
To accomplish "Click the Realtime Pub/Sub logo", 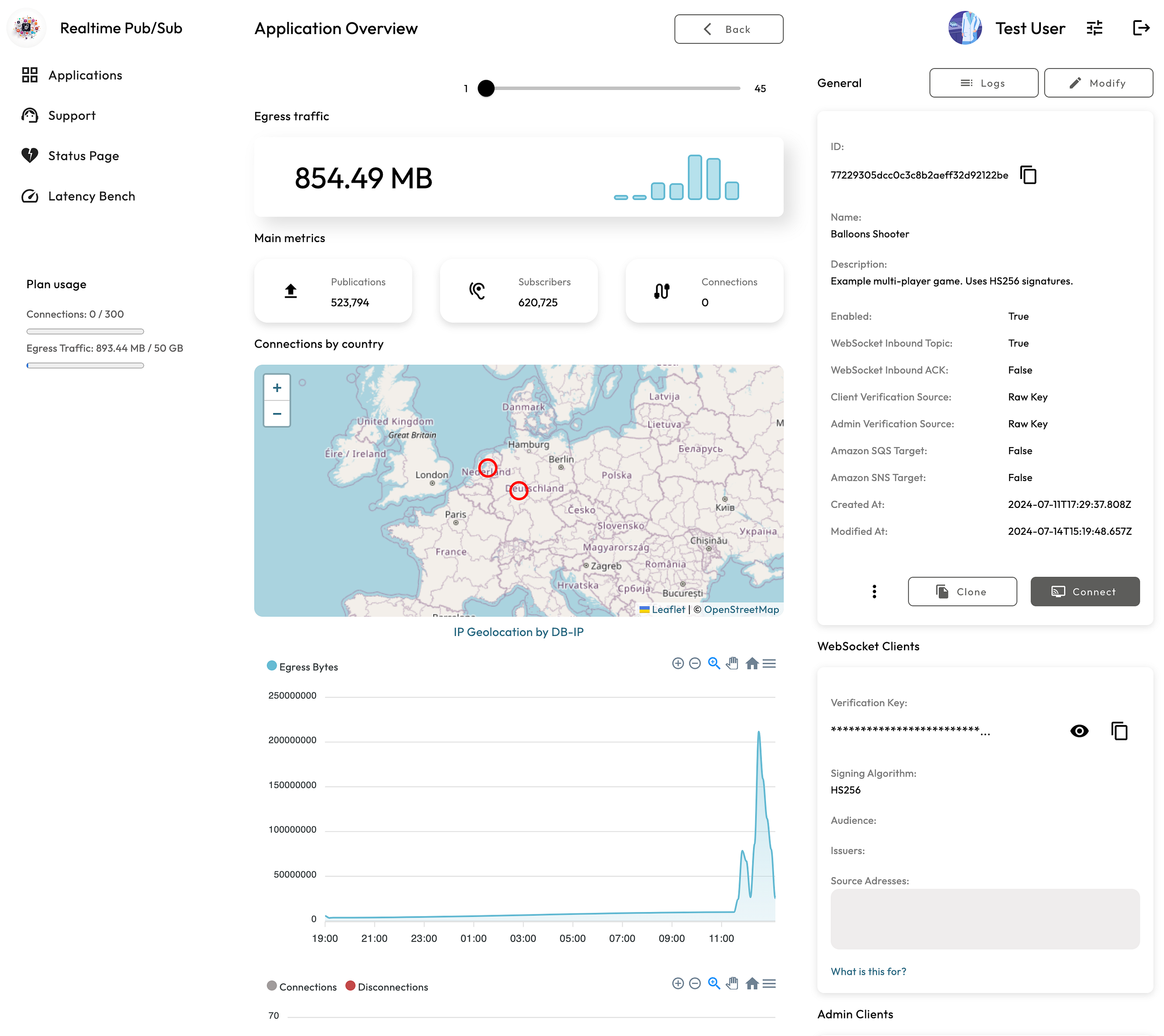I will 26,28.
